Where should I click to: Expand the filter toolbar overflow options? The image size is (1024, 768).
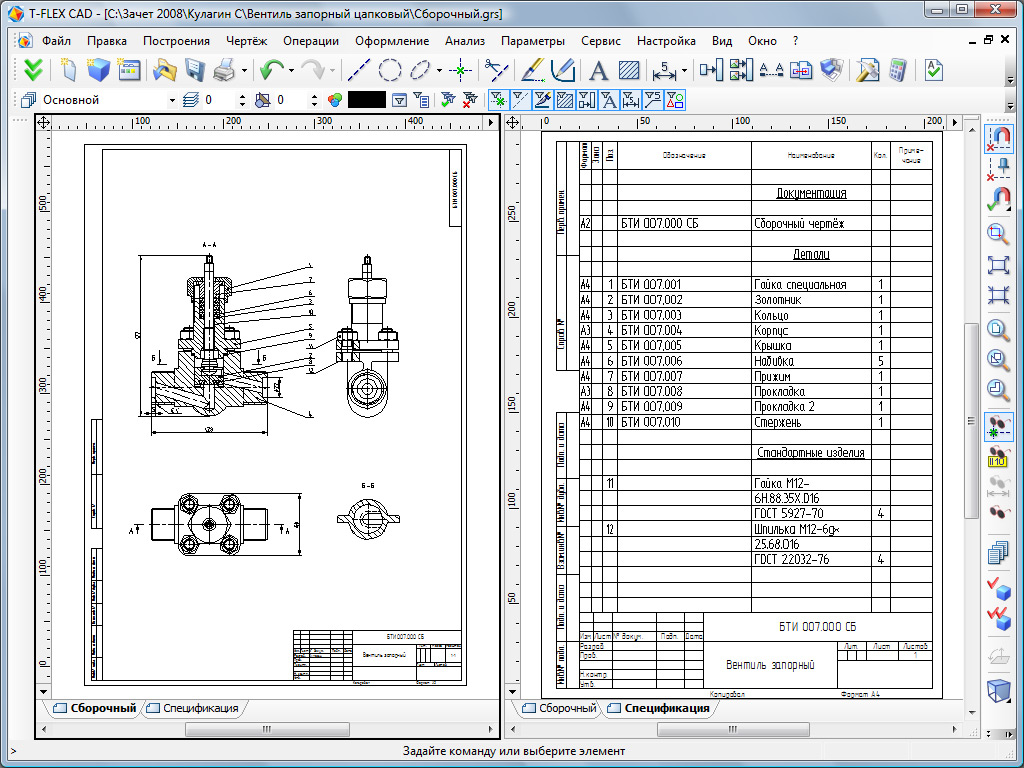click(x=1010, y=104)
